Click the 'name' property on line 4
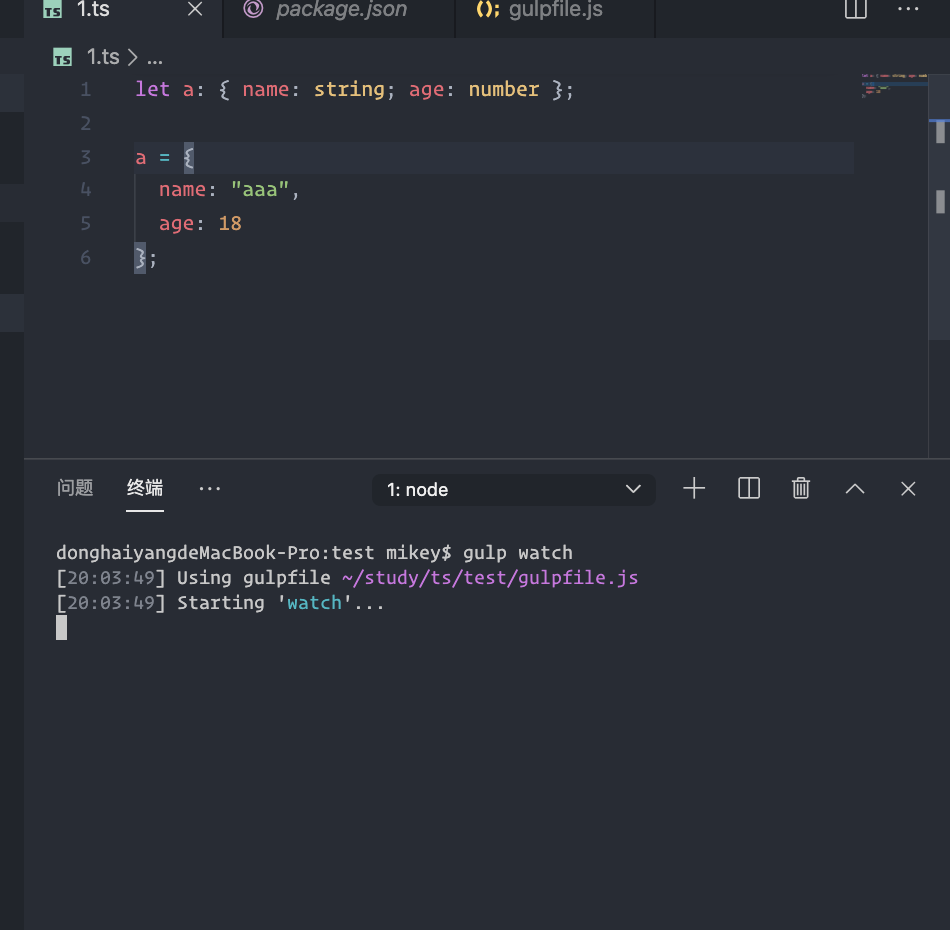 coord(182,190)
